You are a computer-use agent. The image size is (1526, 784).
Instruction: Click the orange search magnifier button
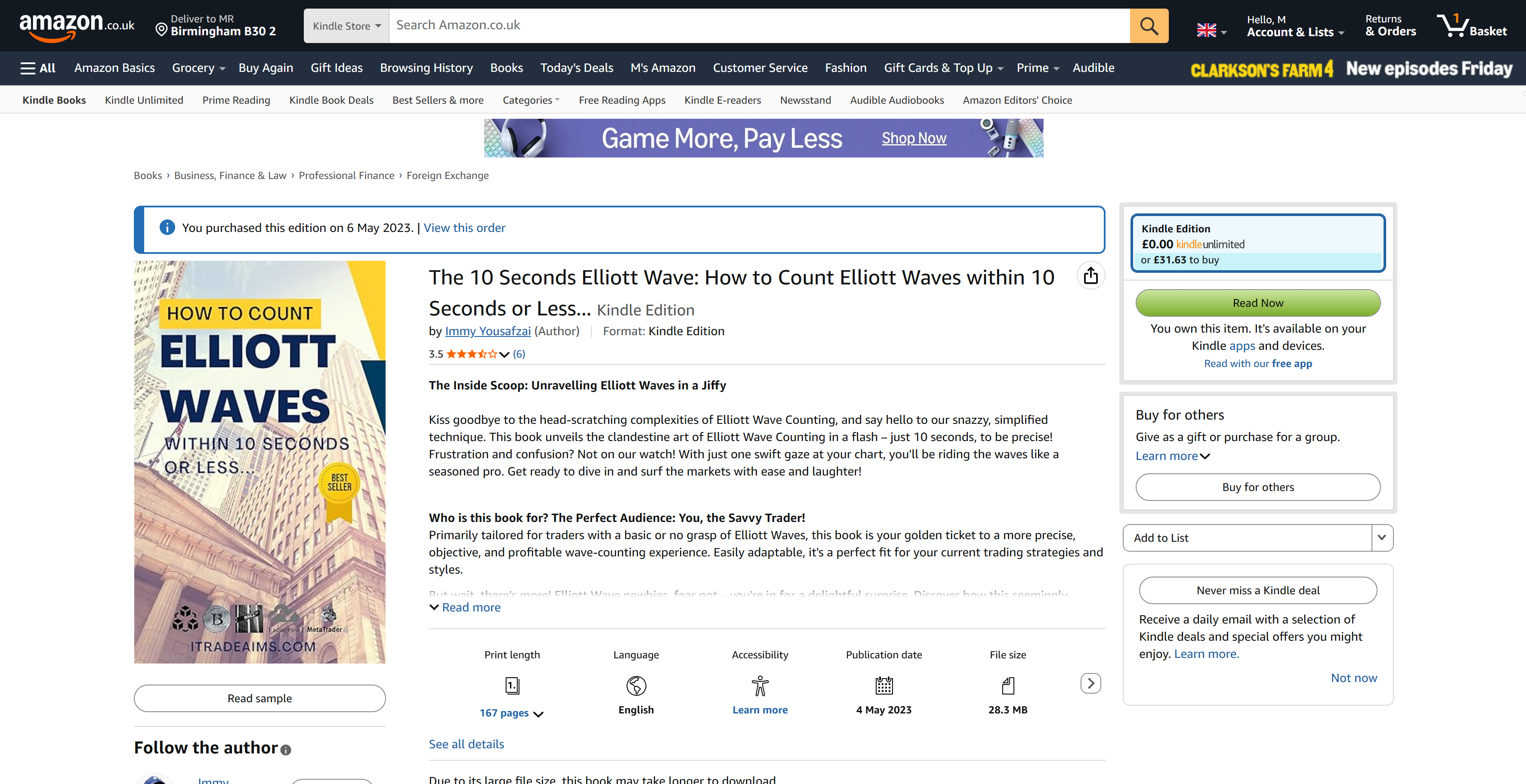coord(1149,25)
